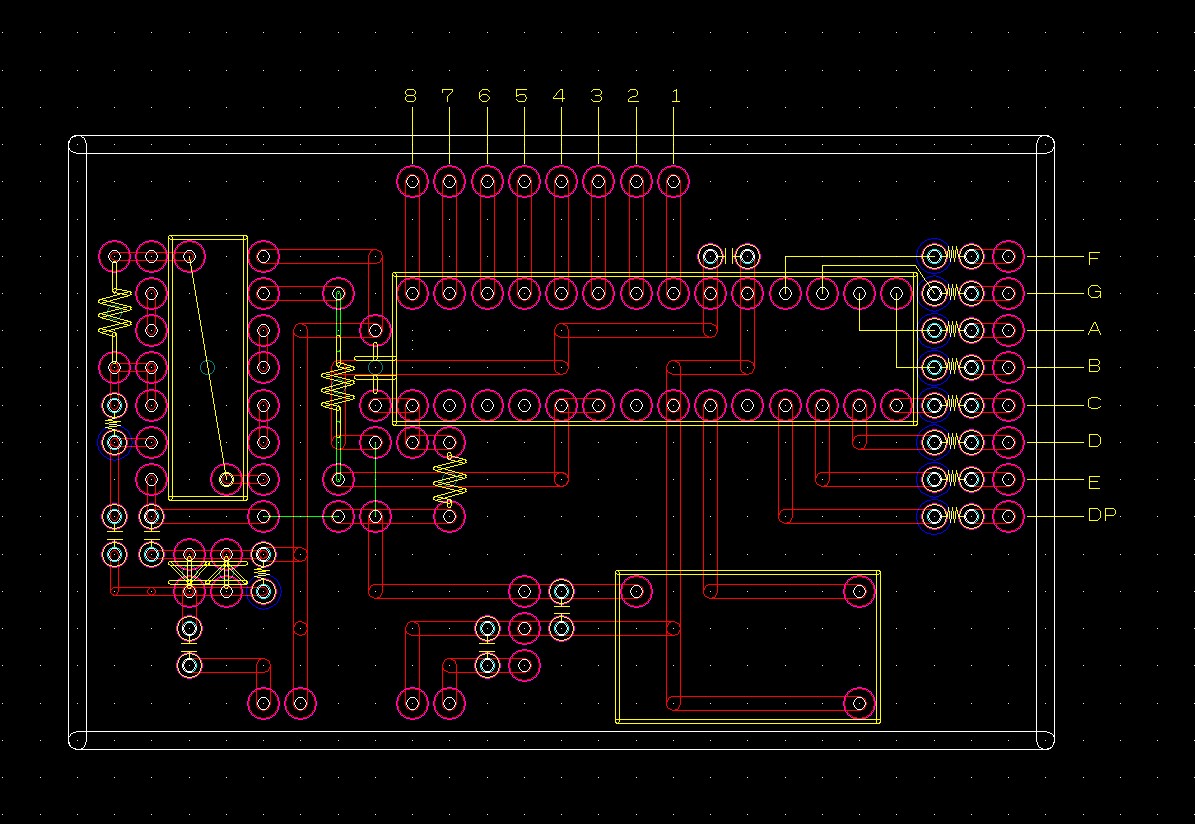Select the pin label '4'
This screenshot has height=824, width=1195.
(x=559, y=96)
